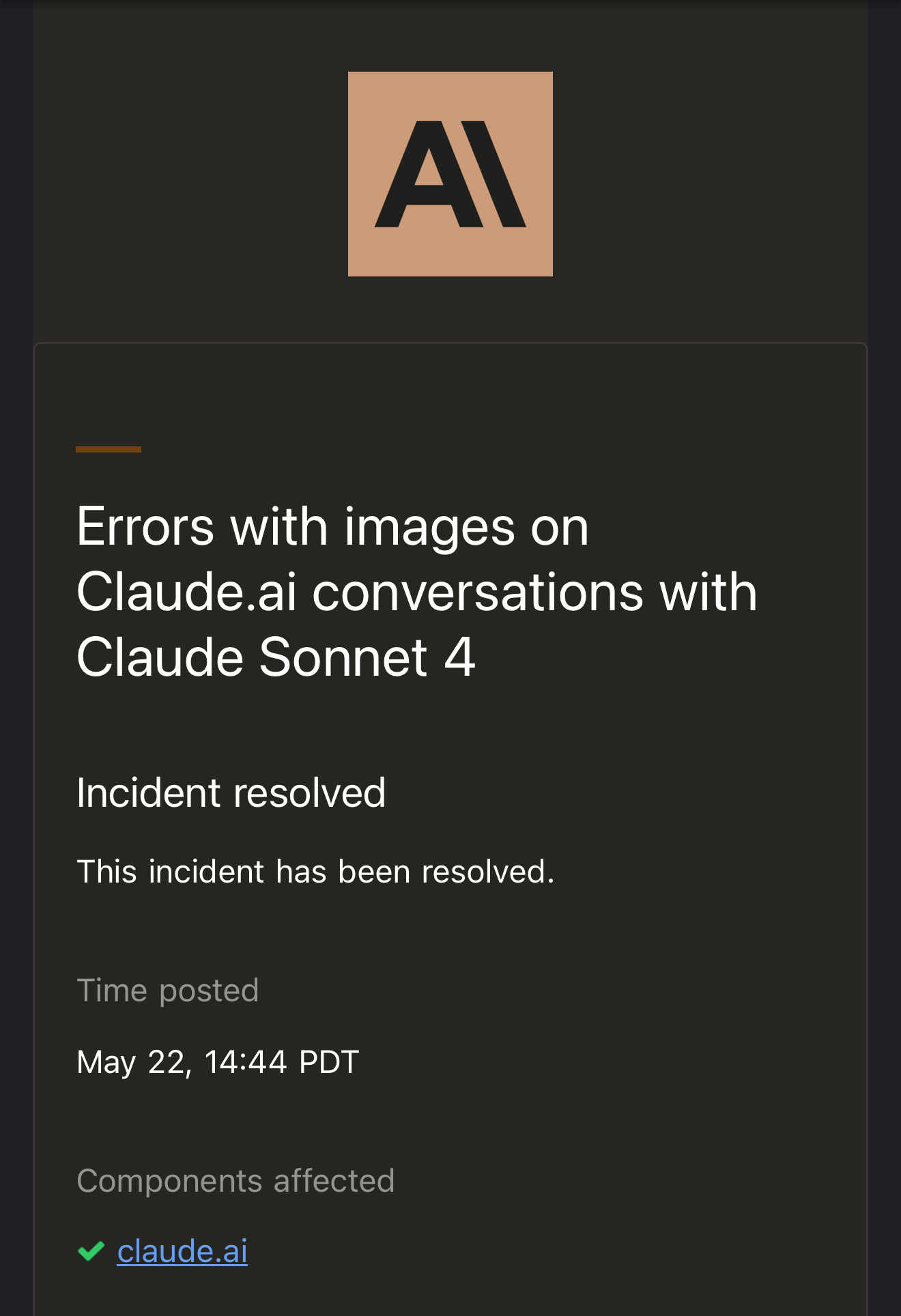
Task: Select the 'Errors with images on' title line
Action: pyautogui.click(x=332, y=527)
